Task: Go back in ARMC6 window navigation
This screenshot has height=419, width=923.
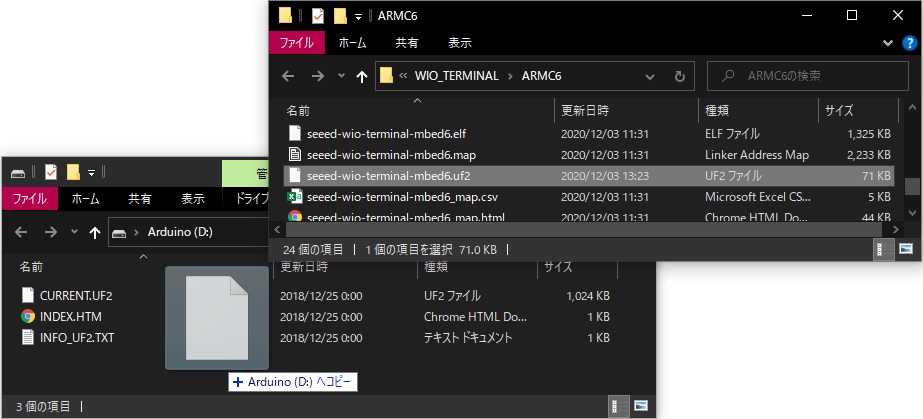Action: coord(288,76)
